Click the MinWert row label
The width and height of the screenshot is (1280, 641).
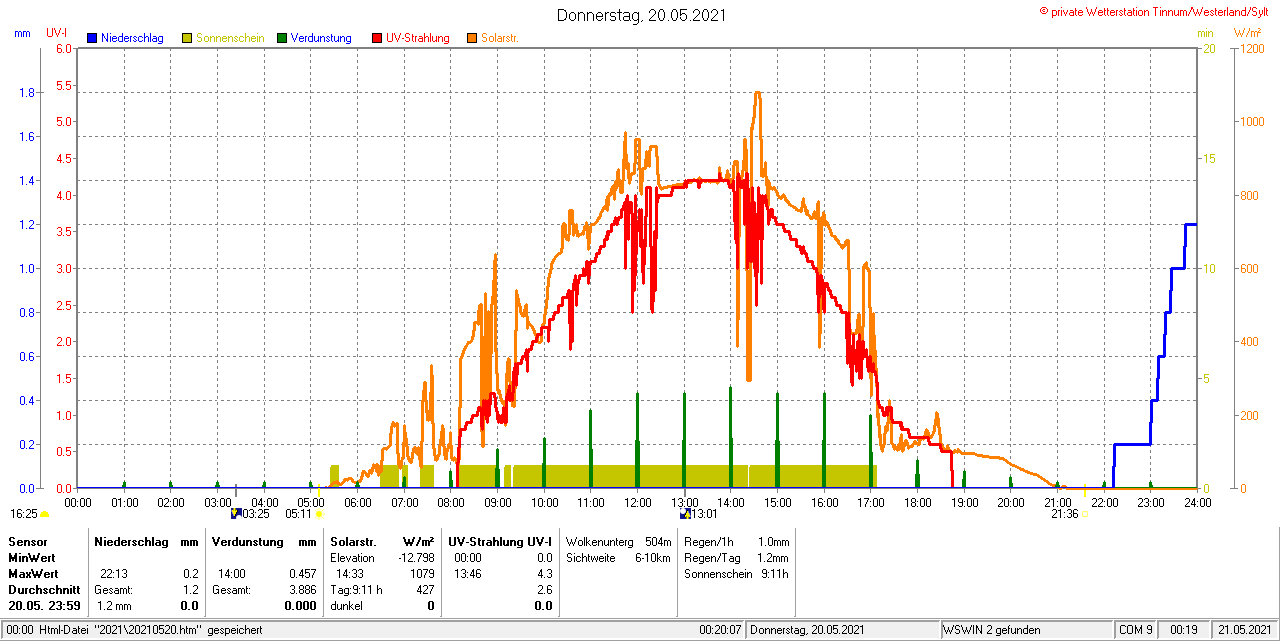[32, 557]
